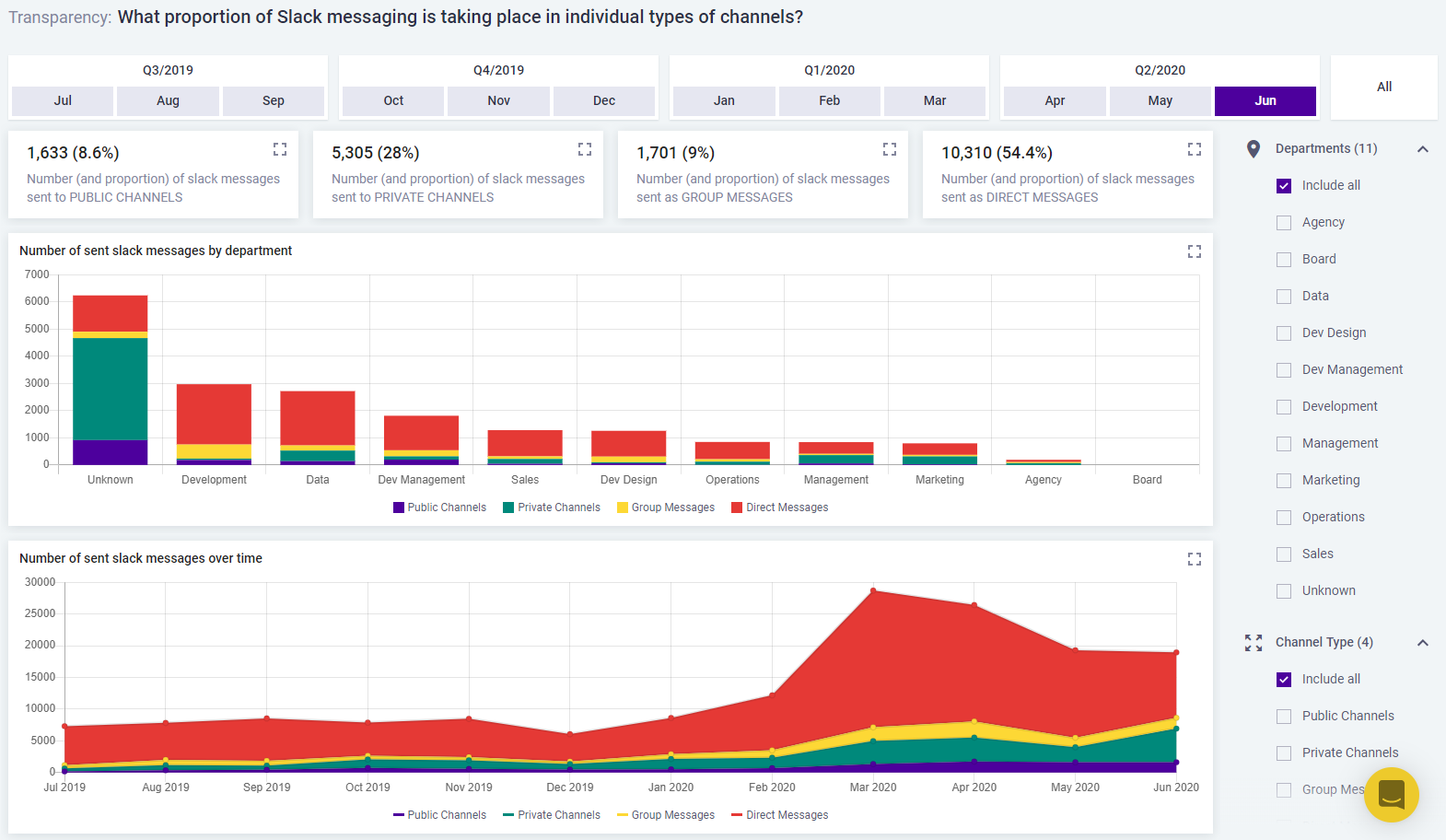The image size is (1446, 840).
Task: Toggle Group Messages legend in department chart
Action: pos(666,507)
